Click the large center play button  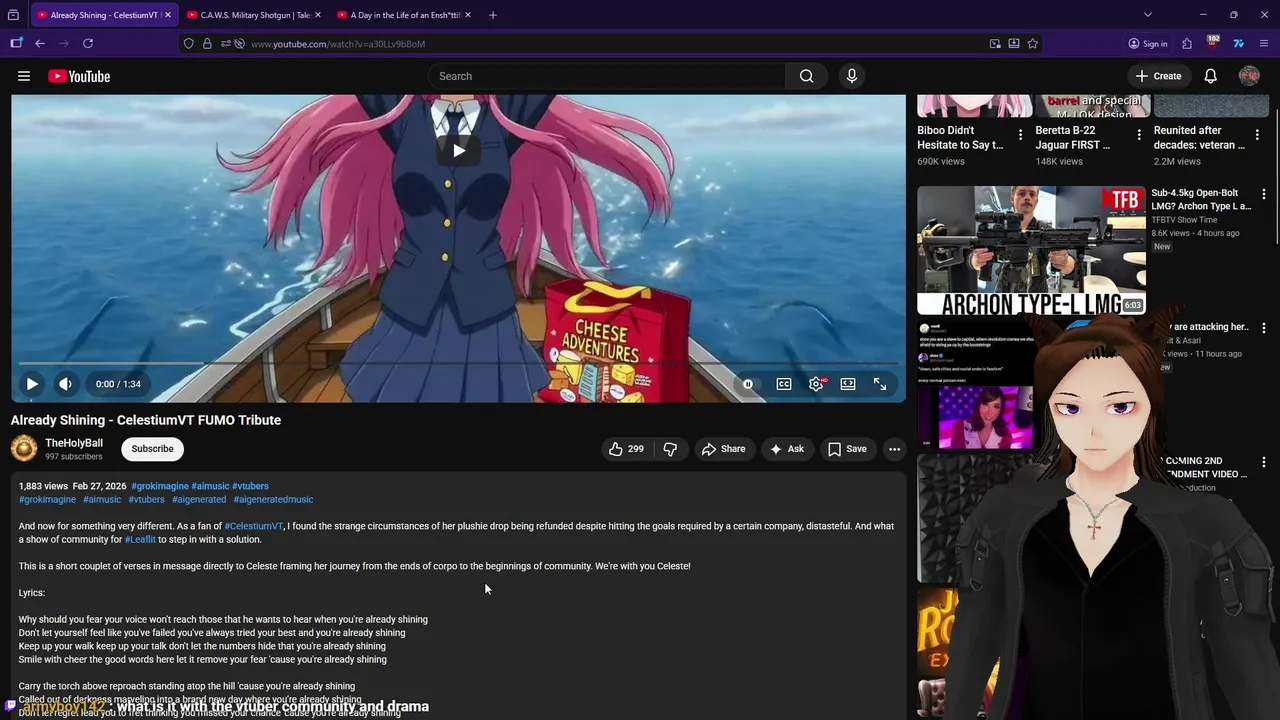(458, 151)
